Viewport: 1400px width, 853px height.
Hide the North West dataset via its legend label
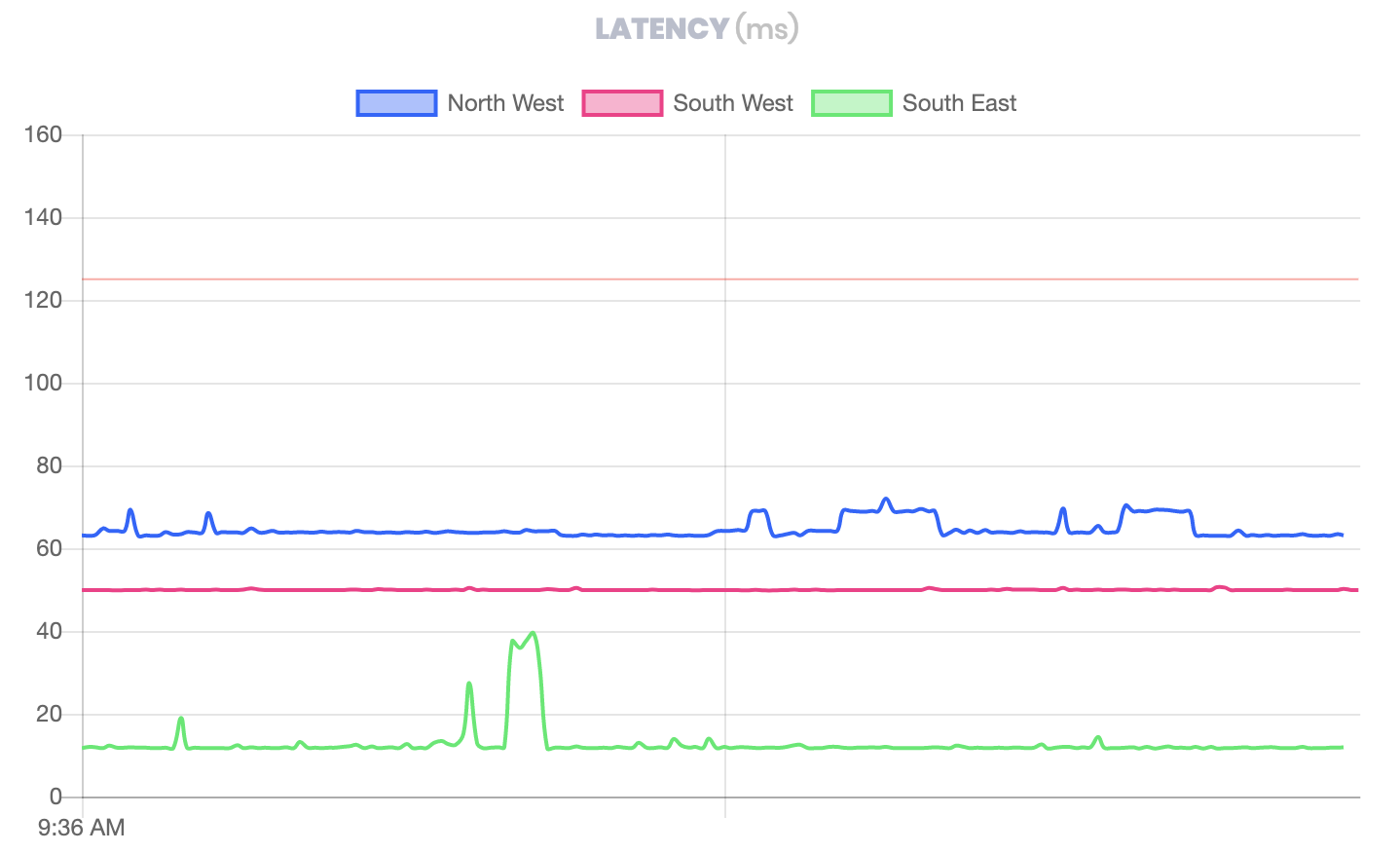[x=504, y=103]
